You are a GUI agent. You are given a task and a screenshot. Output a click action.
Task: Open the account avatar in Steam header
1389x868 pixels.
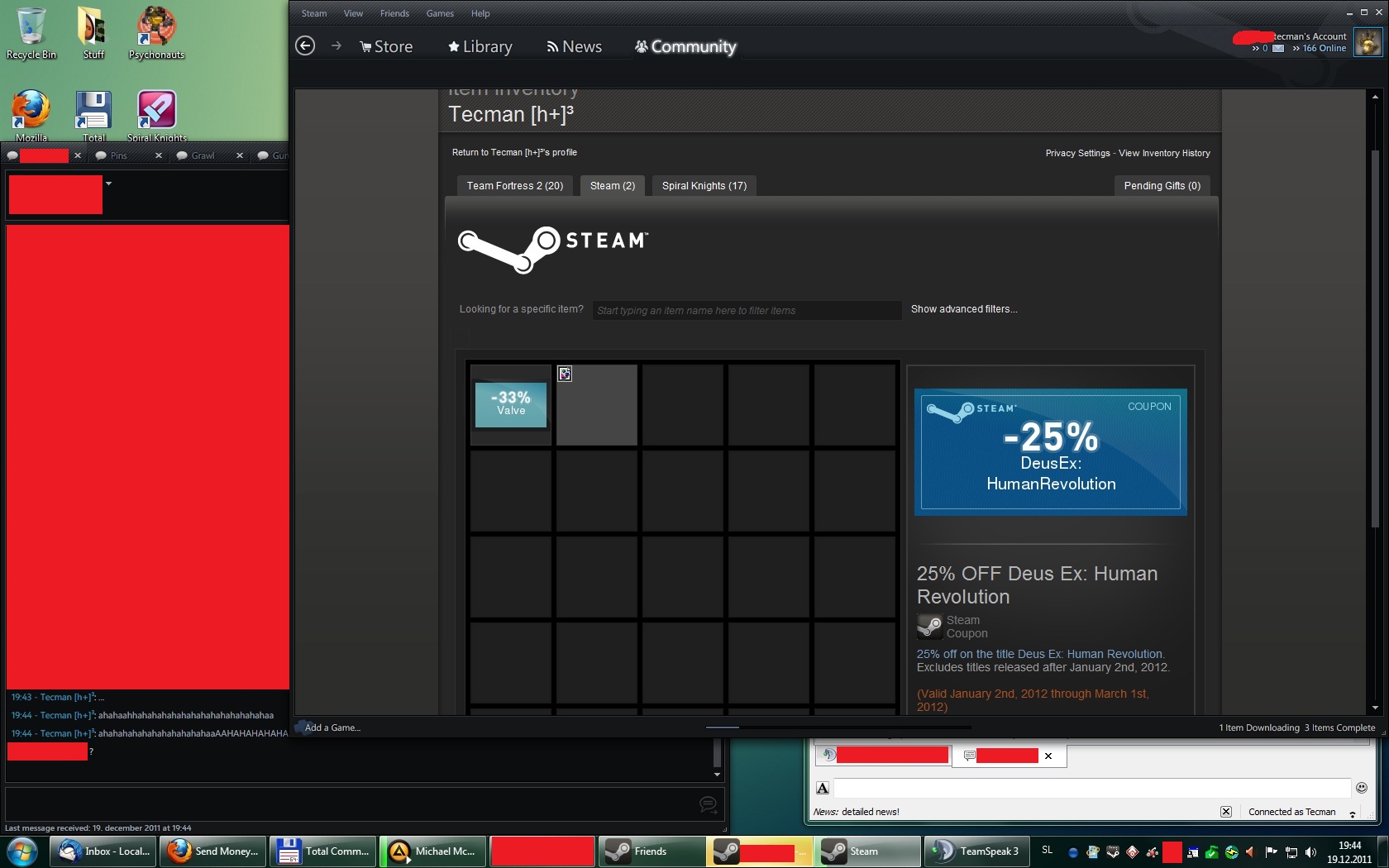(1368, 42)
